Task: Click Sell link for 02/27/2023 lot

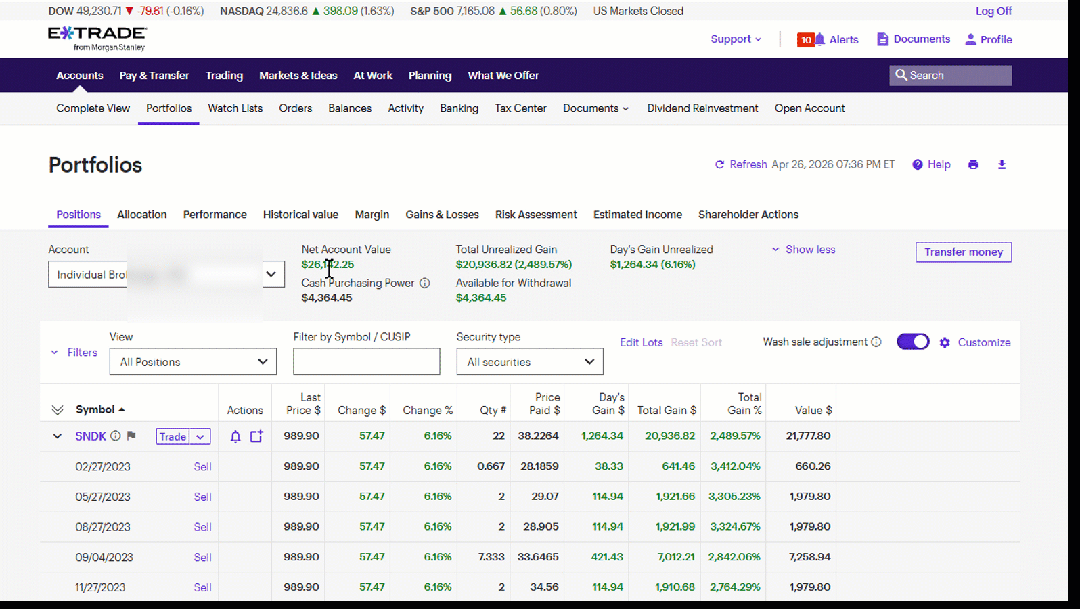Action: pos(202,466)
